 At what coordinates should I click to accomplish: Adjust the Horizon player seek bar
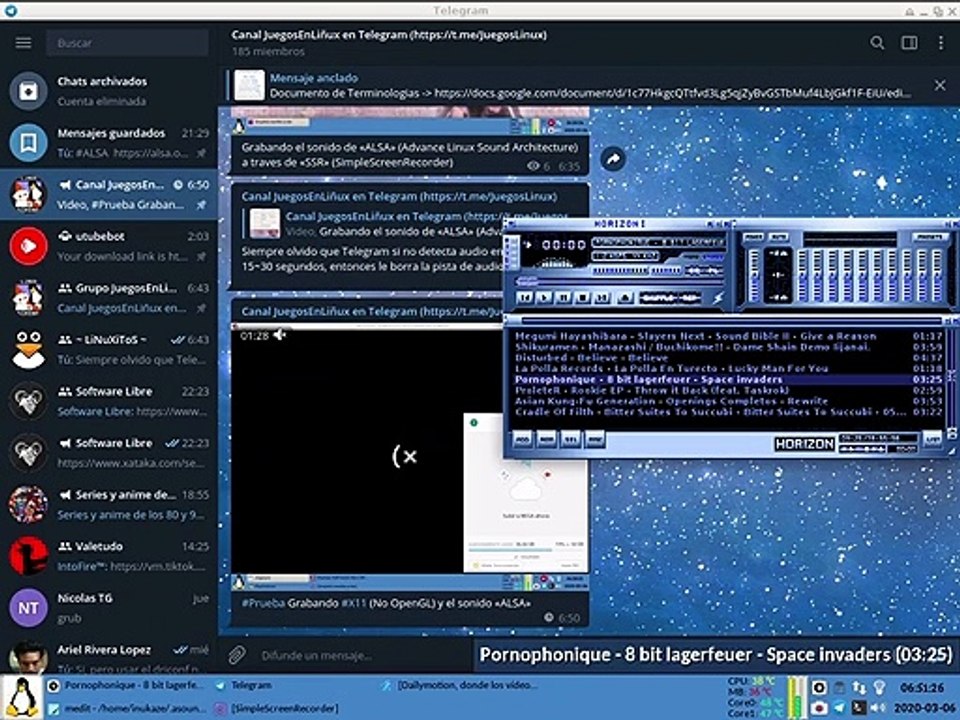(x=618, y=282)
